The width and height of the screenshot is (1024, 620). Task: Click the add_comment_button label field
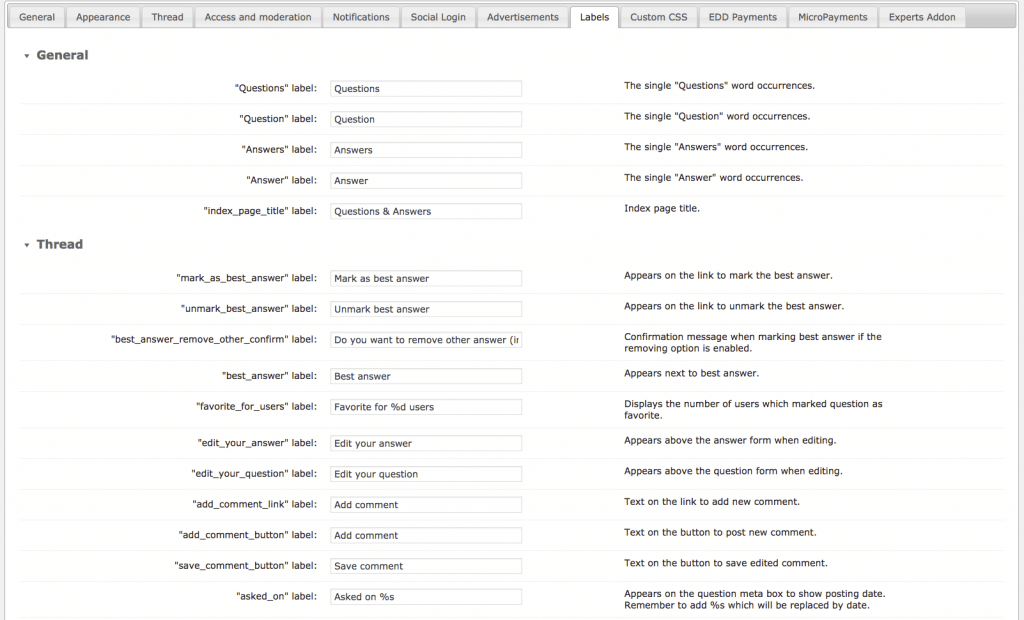(426, 535)
